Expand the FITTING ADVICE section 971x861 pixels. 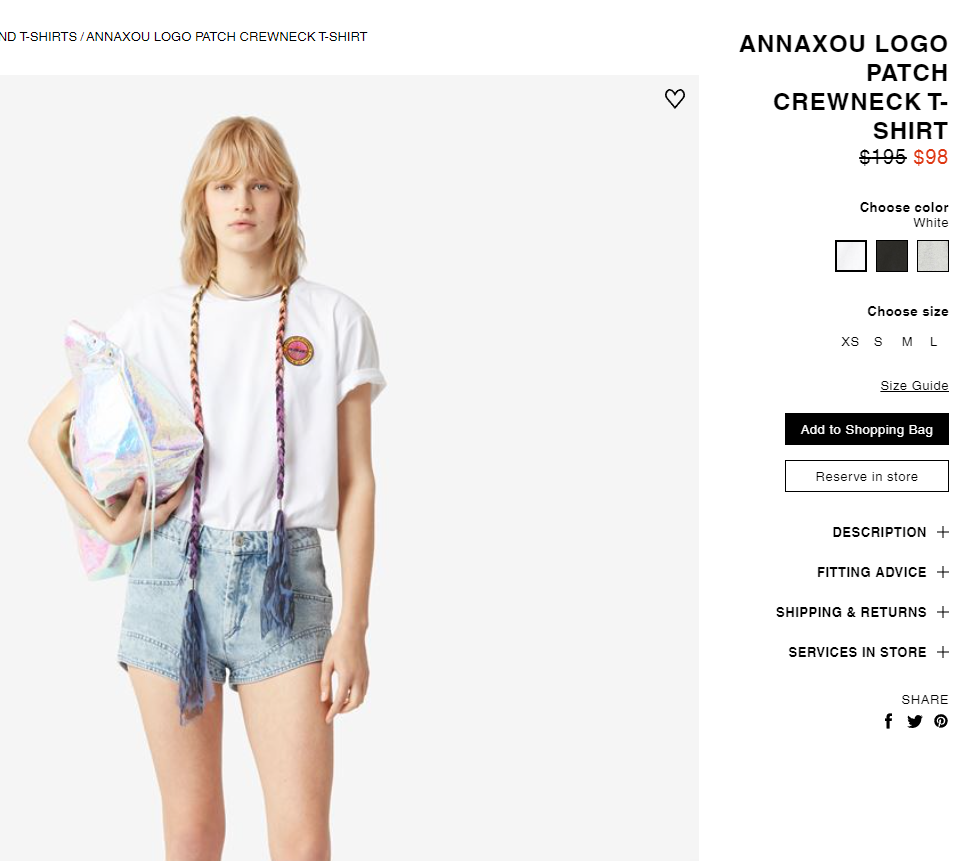(x=871, y=572)
